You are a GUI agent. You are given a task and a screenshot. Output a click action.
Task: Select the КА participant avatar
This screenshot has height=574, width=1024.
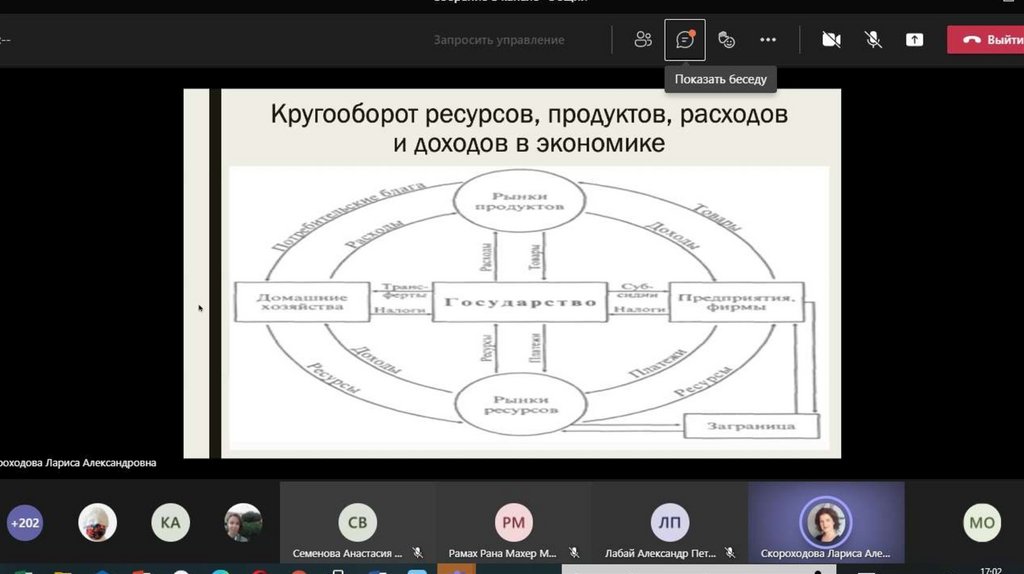(171, 522)
